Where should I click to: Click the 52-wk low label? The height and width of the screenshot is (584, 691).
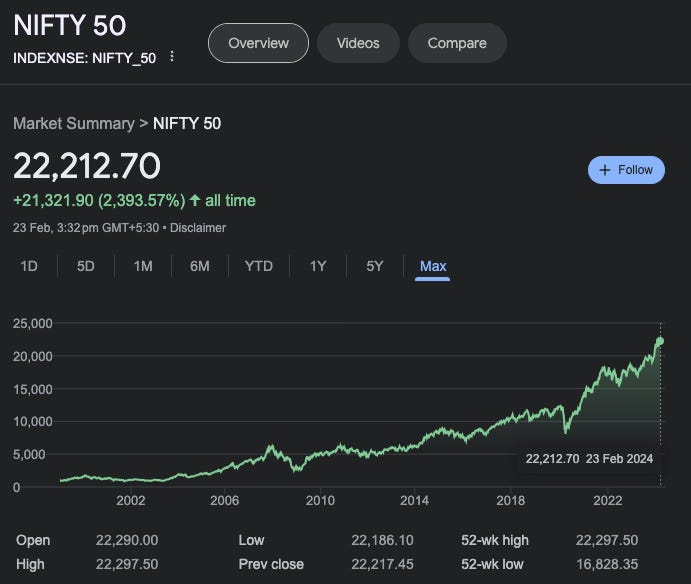492,564
